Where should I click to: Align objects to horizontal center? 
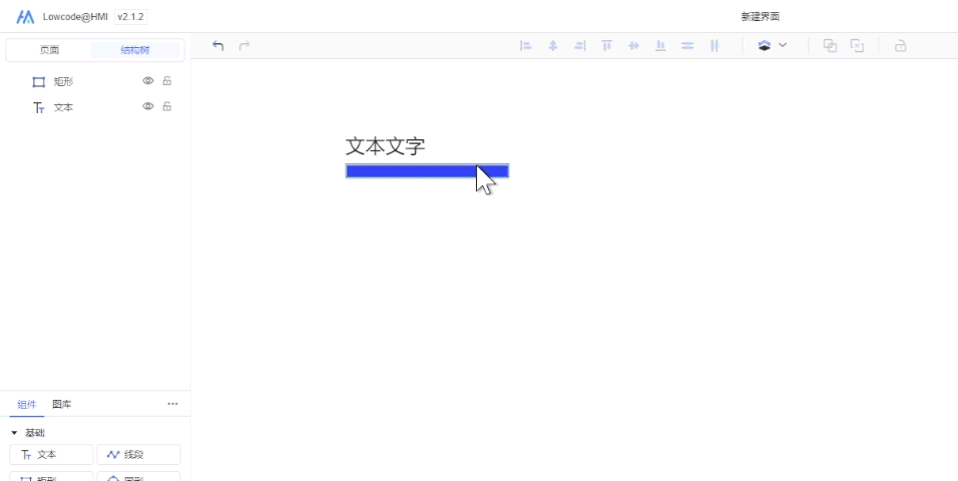coord(553,45)
